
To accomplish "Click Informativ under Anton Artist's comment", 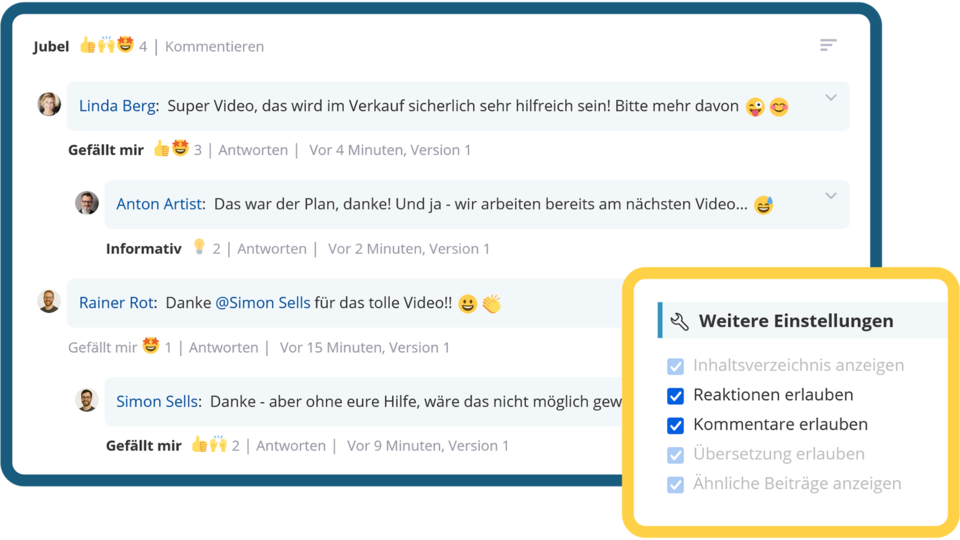I will (144, 249).
